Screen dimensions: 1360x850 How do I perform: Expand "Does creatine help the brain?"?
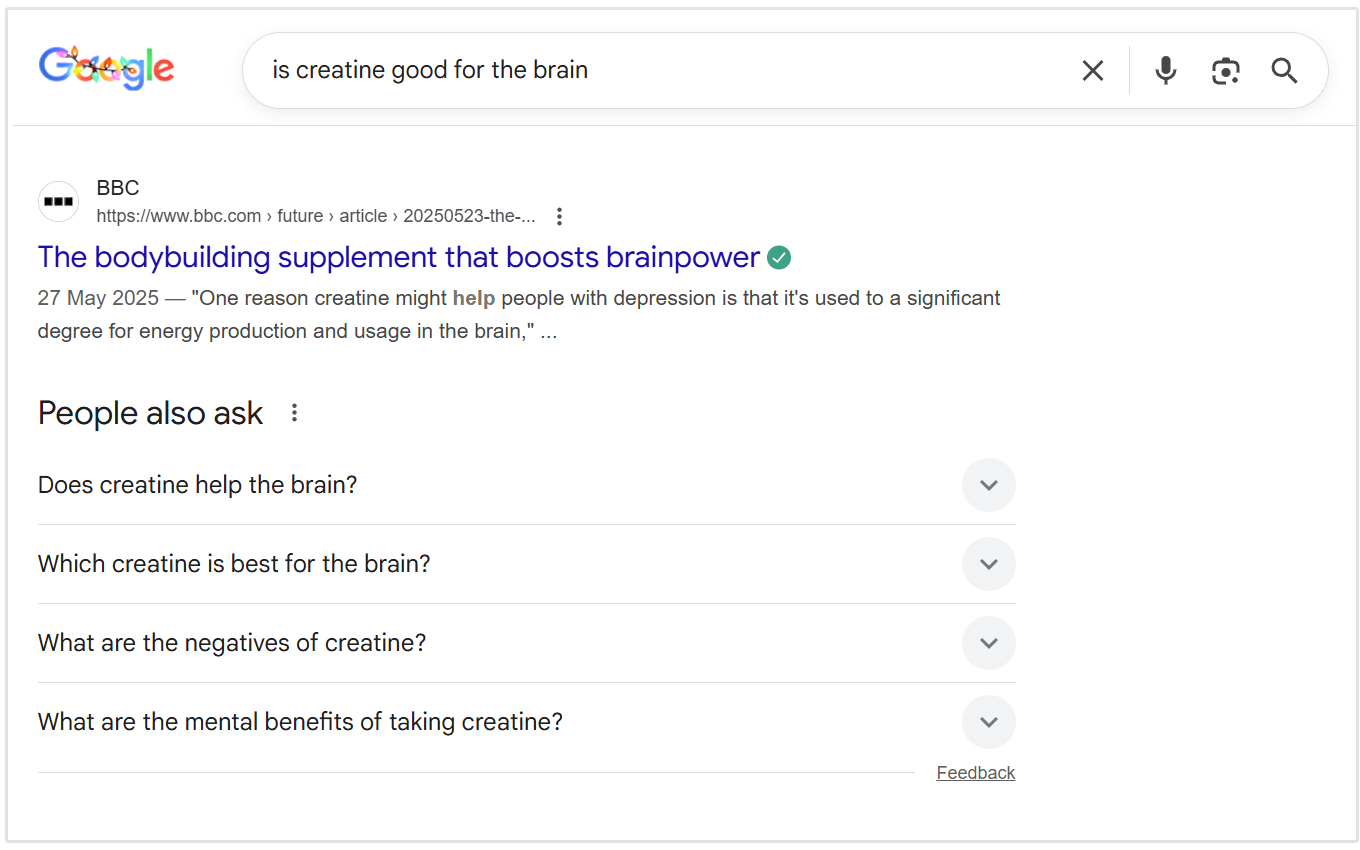coord(988,485)
